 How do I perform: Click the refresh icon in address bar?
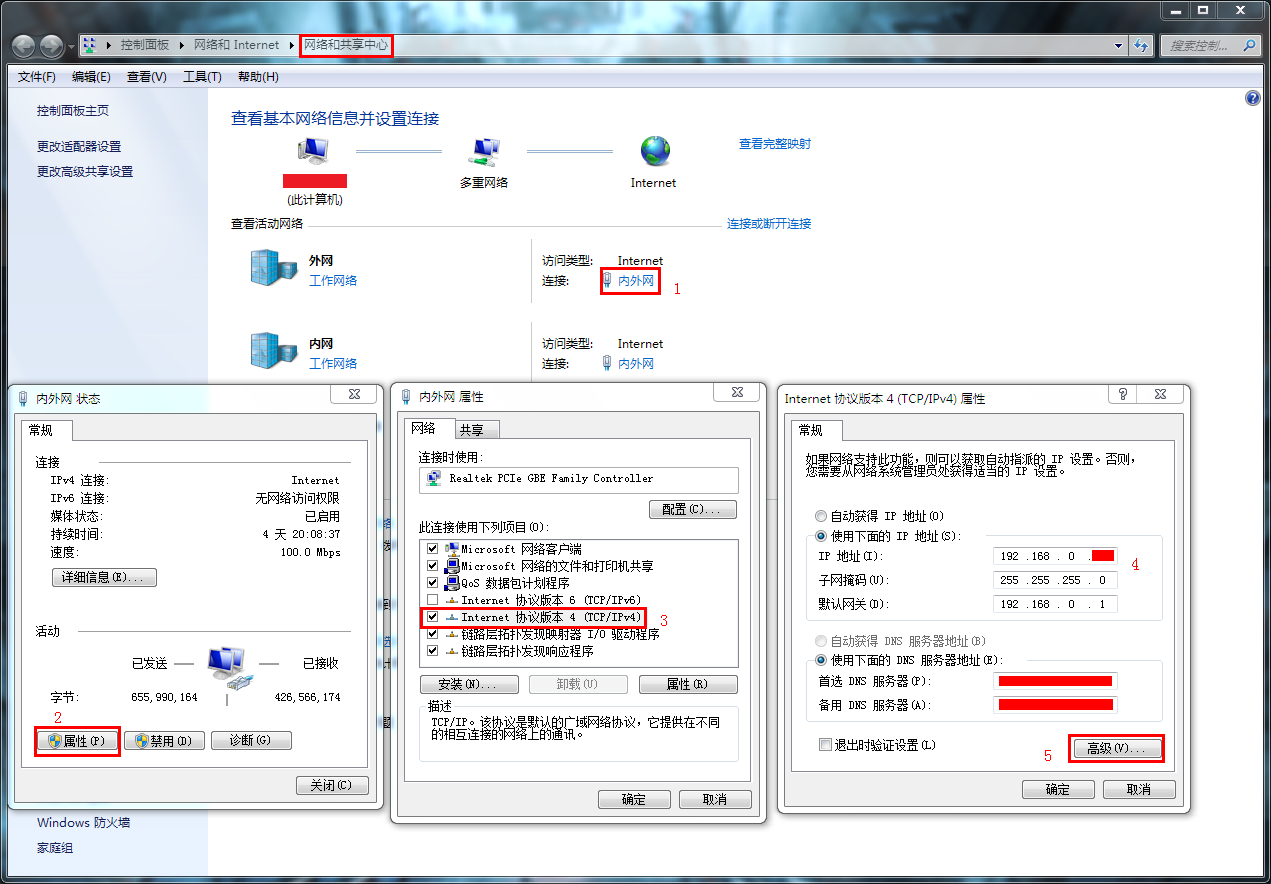tap(1141, 45)
